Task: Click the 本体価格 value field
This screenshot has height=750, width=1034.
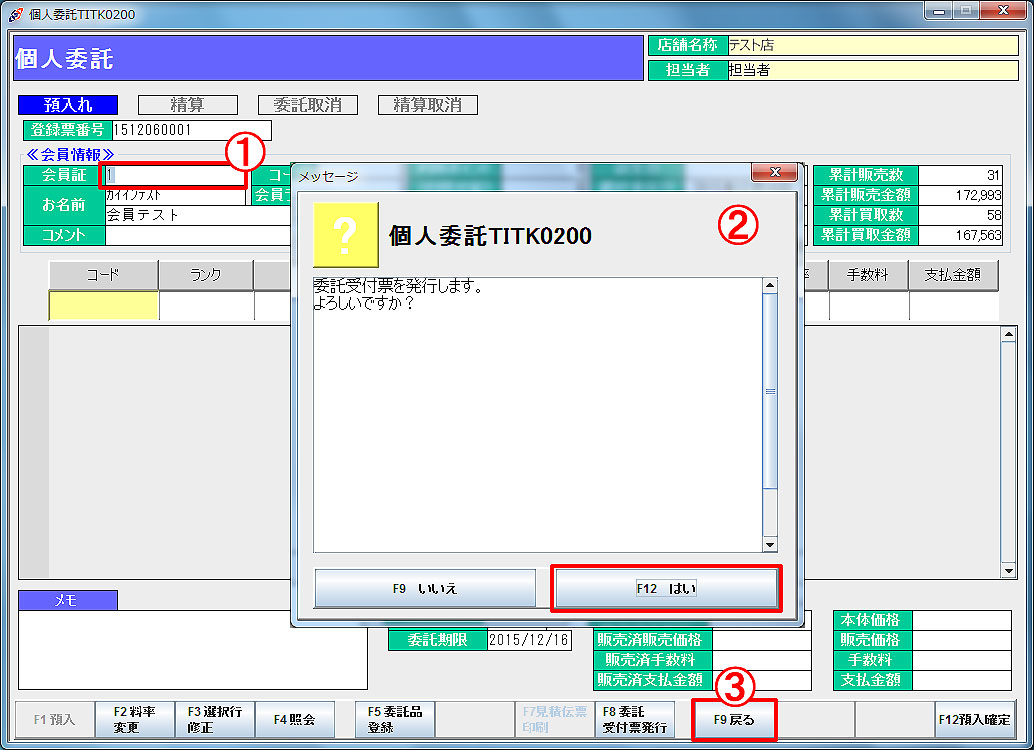Action: [x=961, y=620]
